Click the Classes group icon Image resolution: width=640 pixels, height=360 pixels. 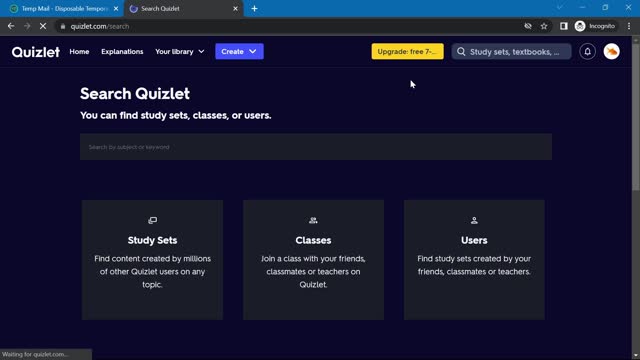pyautogui.click(x=313, y=220)
